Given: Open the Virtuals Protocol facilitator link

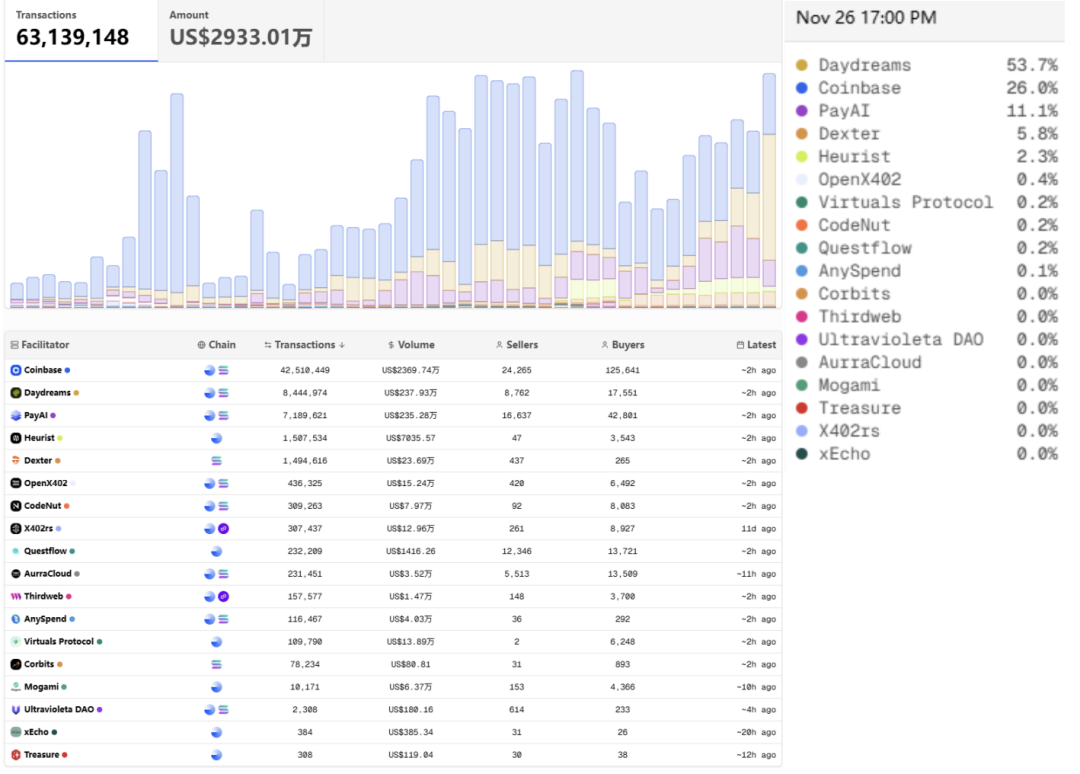Looking at the screenshot, I should coord(59,642).
